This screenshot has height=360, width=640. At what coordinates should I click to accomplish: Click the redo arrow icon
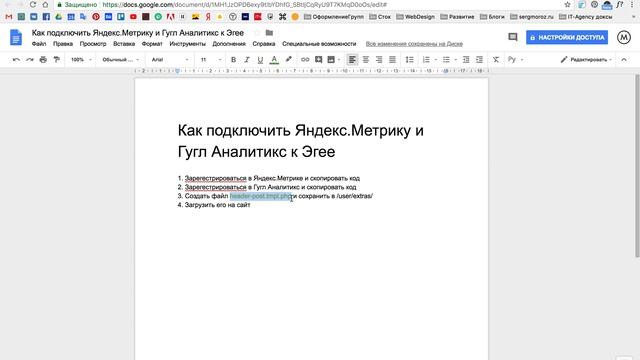[30, 60]
